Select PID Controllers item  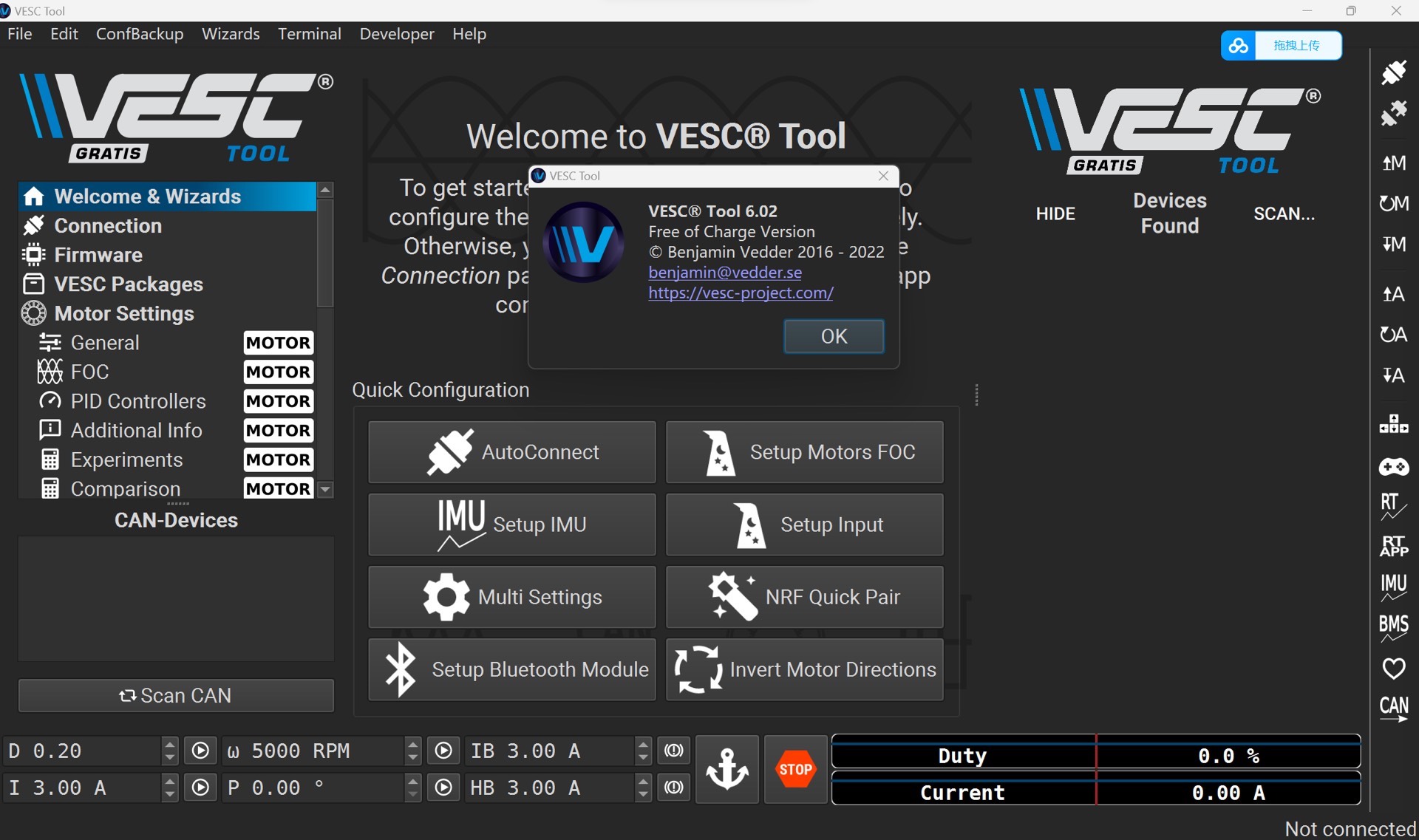168,401
